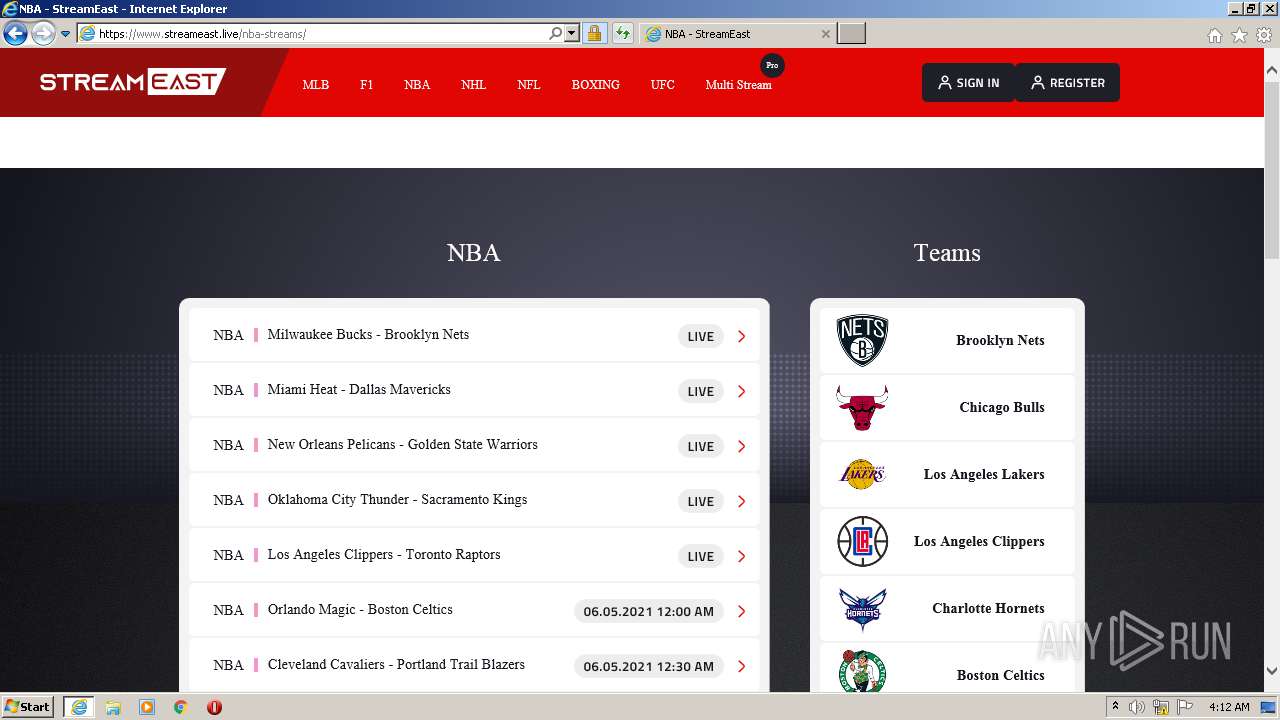Open the NFL menu item
1280x720 pixels.
point(529,85)
